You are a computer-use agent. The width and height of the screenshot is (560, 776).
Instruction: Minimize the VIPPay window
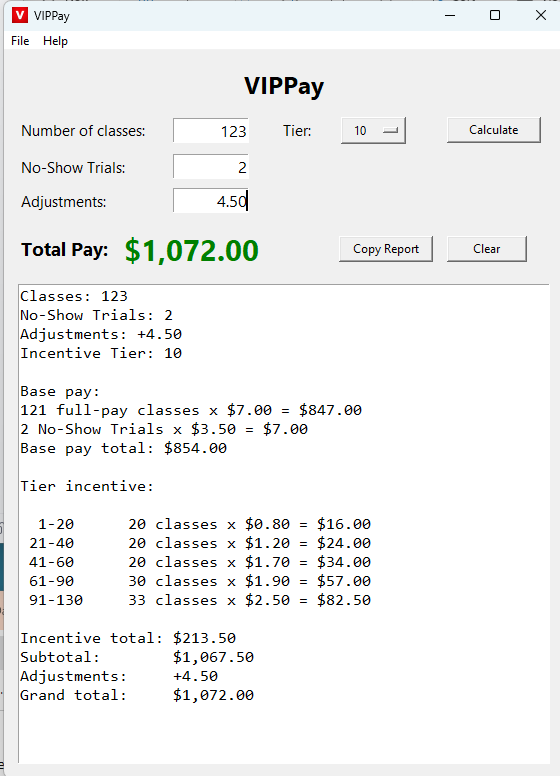point(450,15)
